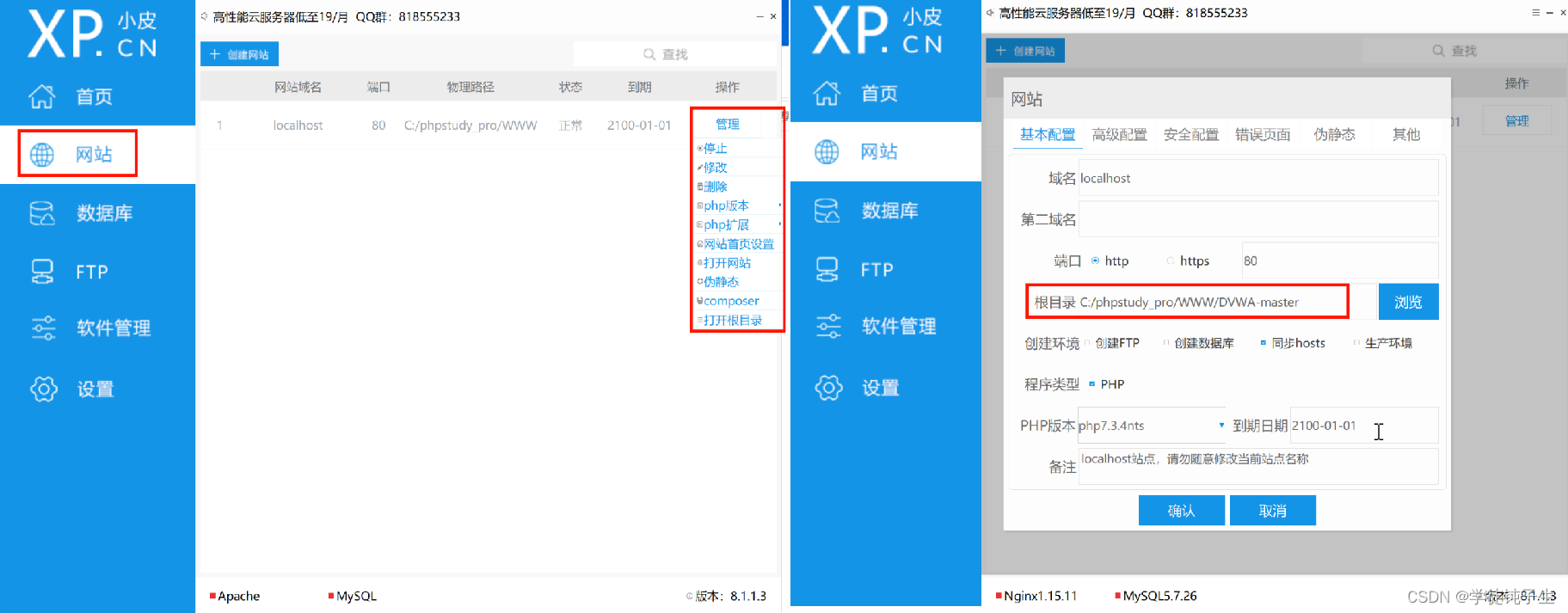Select the https radio button
The height and width of the screenshot is (613, 1568).
point(1170,261)
